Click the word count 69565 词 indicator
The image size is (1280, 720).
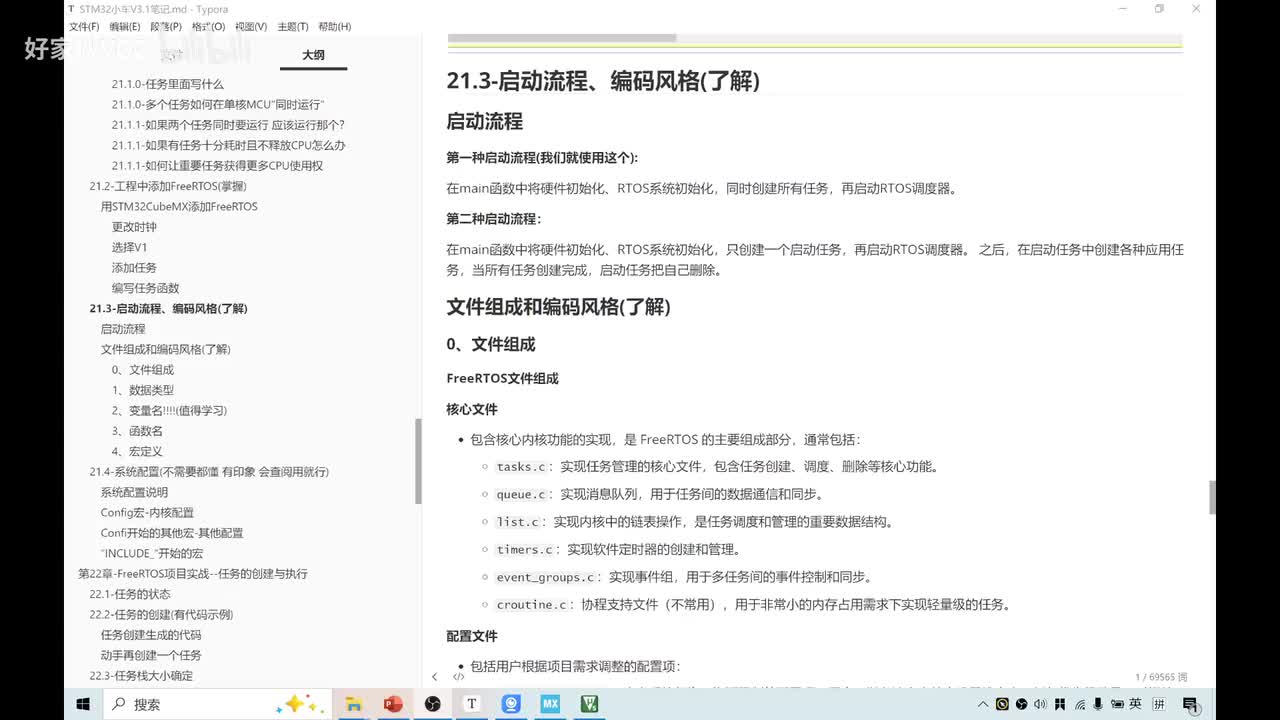tap(1161, 677)
